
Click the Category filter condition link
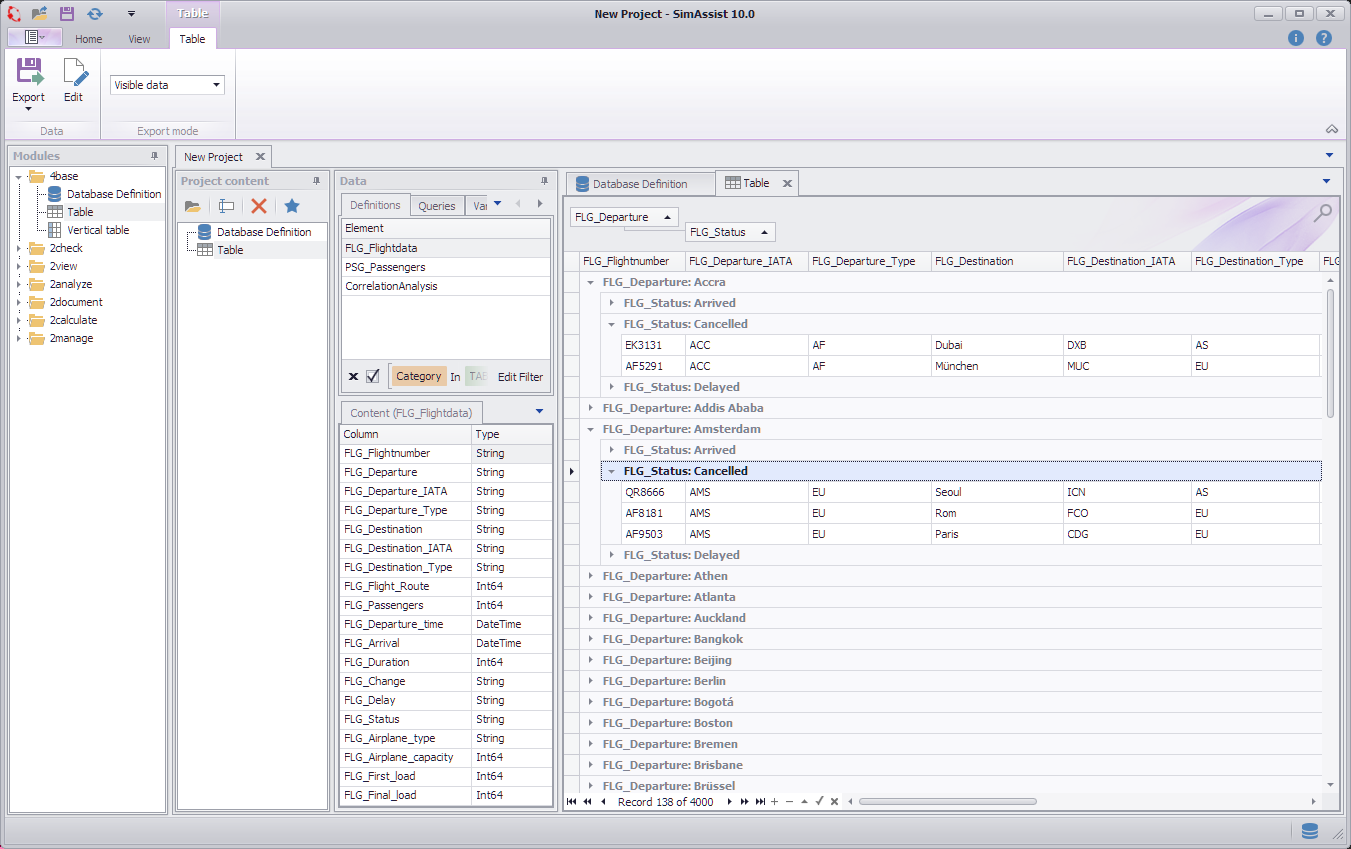tap(418, 376)
